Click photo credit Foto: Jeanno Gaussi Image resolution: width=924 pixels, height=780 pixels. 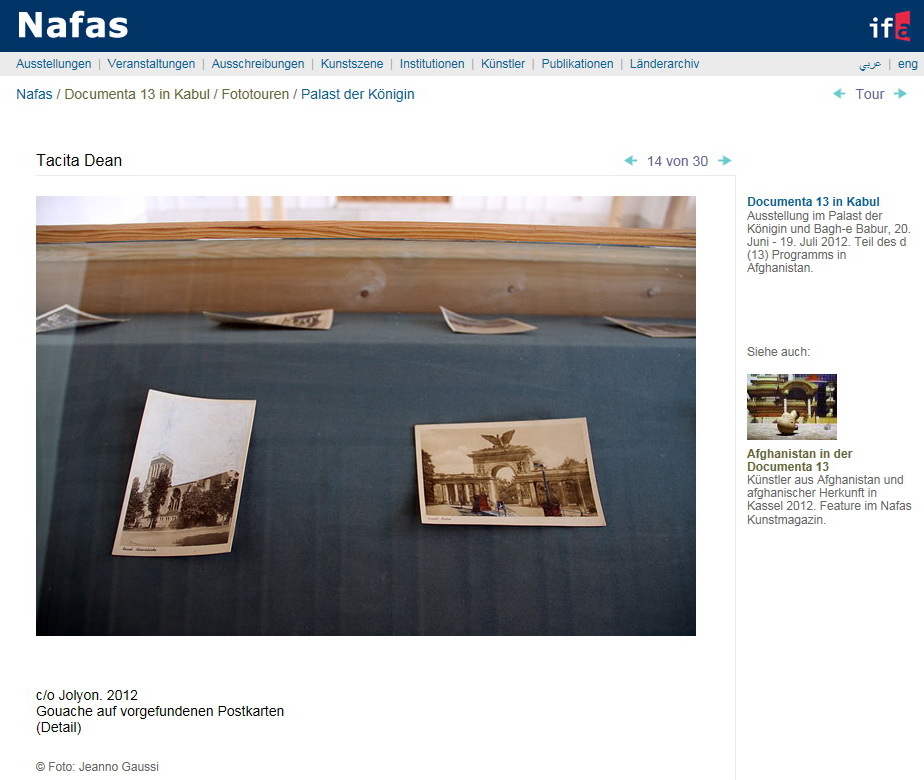coord(97,766)
